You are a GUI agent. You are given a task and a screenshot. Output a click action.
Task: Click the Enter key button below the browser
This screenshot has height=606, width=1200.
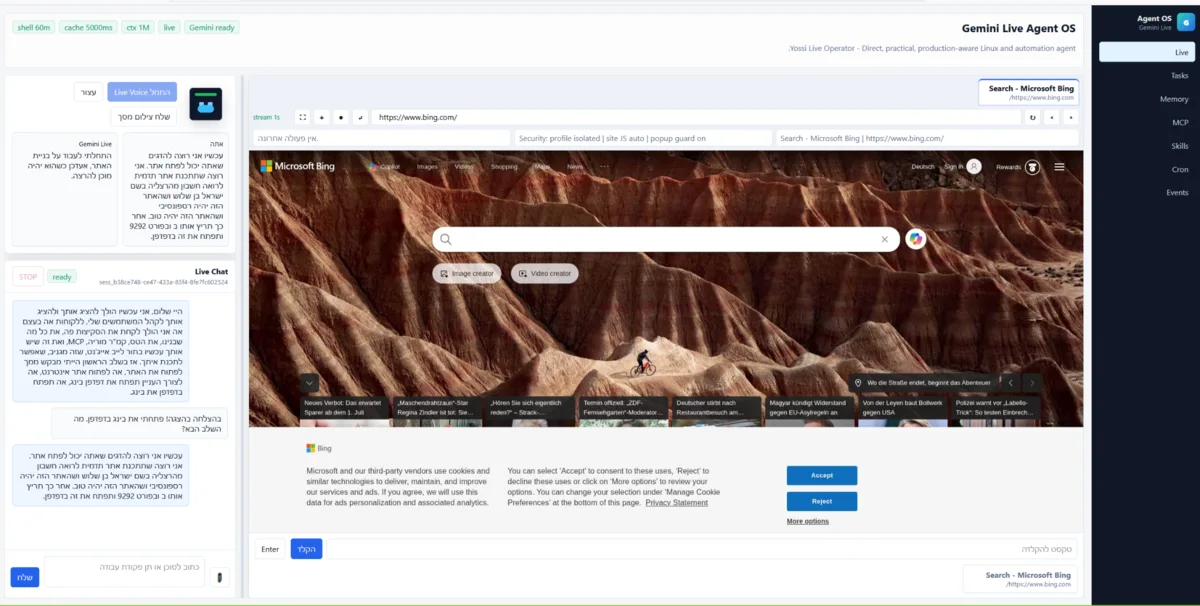point(270,549)
